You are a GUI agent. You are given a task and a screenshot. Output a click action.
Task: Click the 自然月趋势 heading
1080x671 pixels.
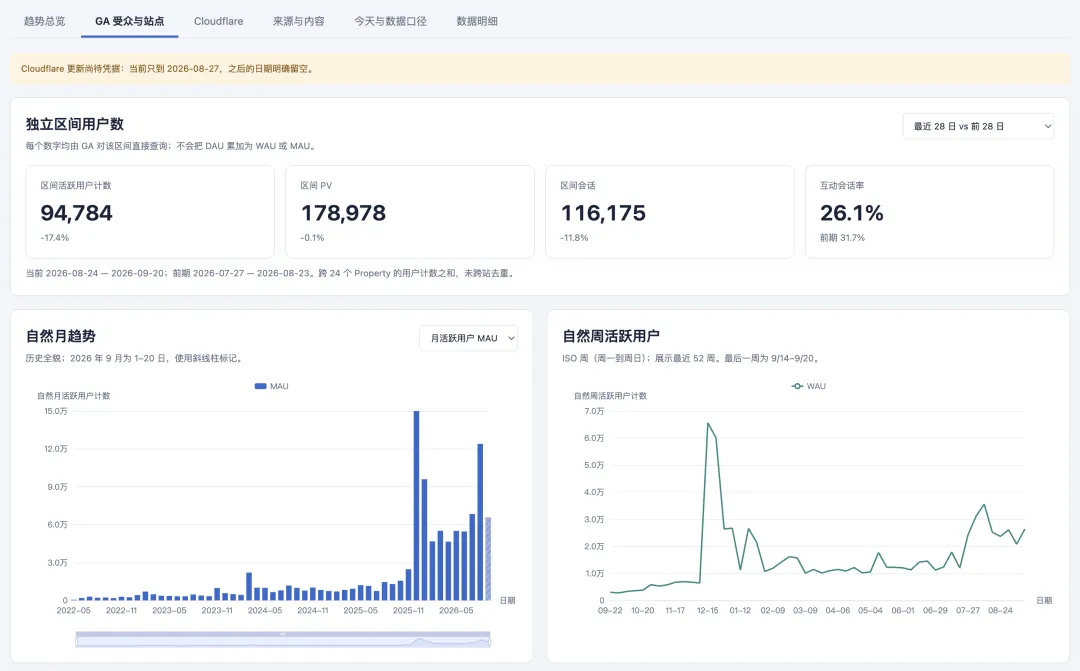coord(61,336)
